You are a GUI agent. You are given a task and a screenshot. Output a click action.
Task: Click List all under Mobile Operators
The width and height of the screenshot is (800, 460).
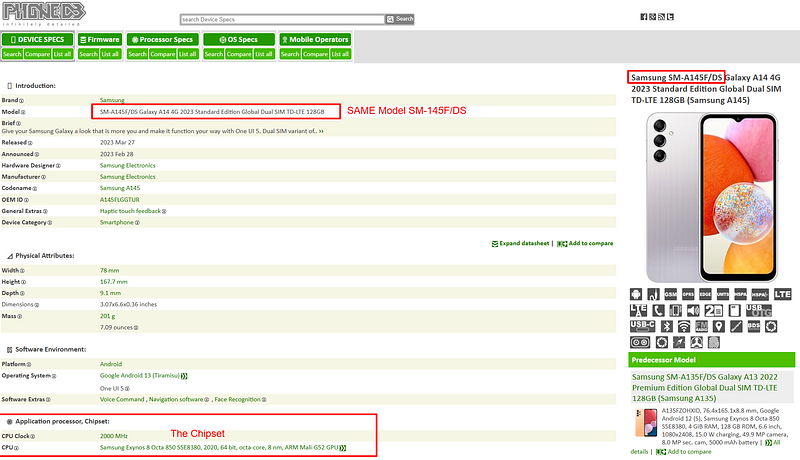tap(340, 54)
